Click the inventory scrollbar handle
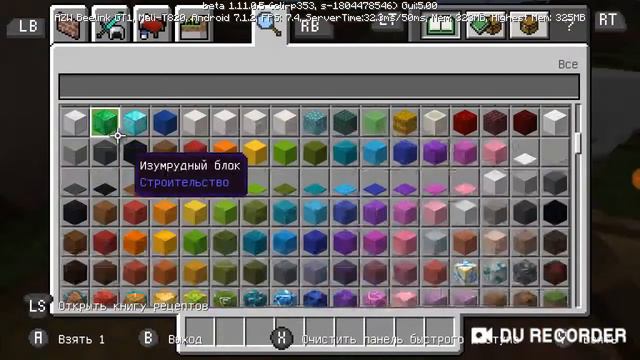The width and height of the screenshot is (640, 360). point(578,143)
